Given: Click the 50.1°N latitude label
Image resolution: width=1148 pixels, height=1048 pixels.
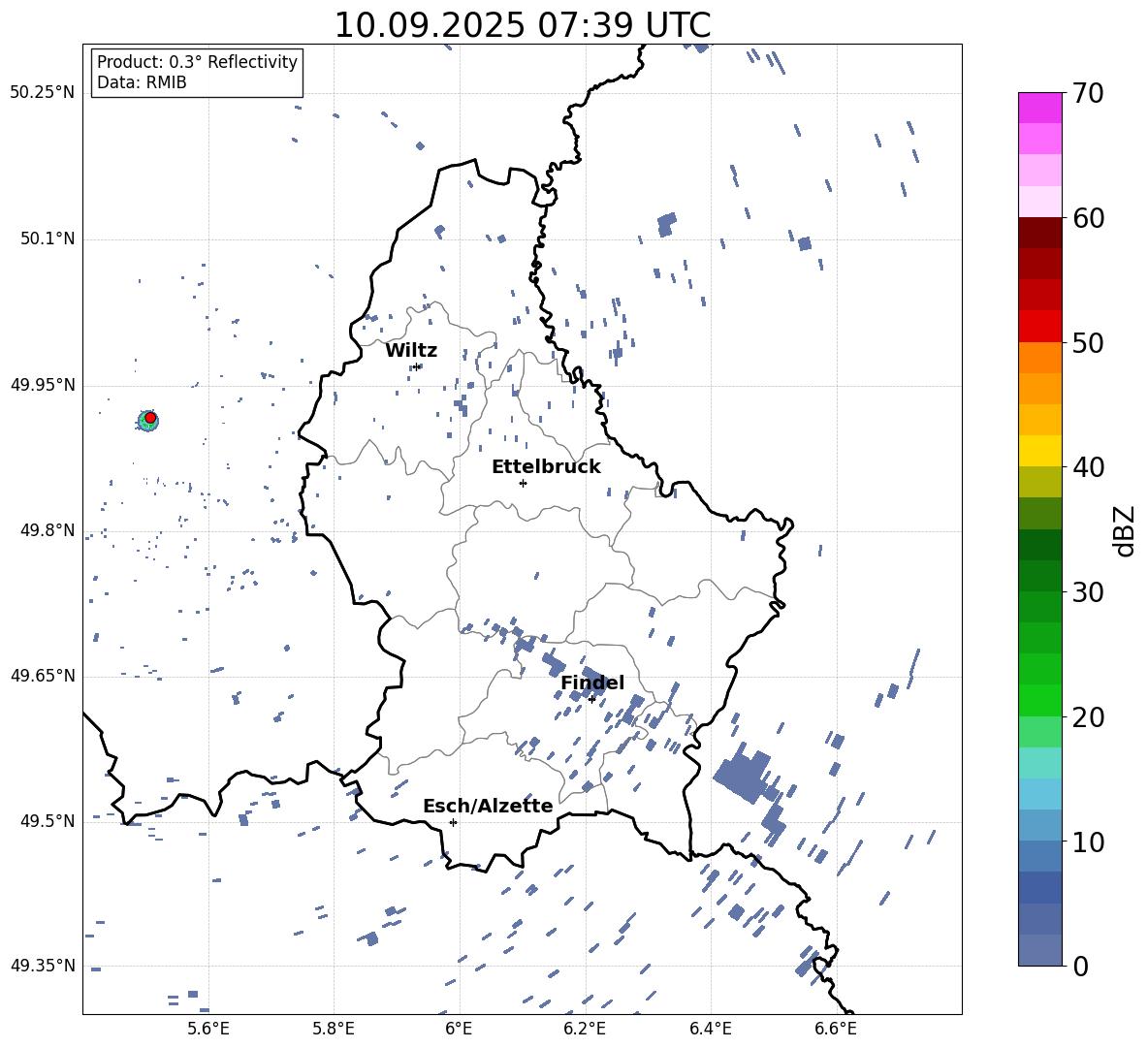Looking at the screenshot, I should (47, 239).
